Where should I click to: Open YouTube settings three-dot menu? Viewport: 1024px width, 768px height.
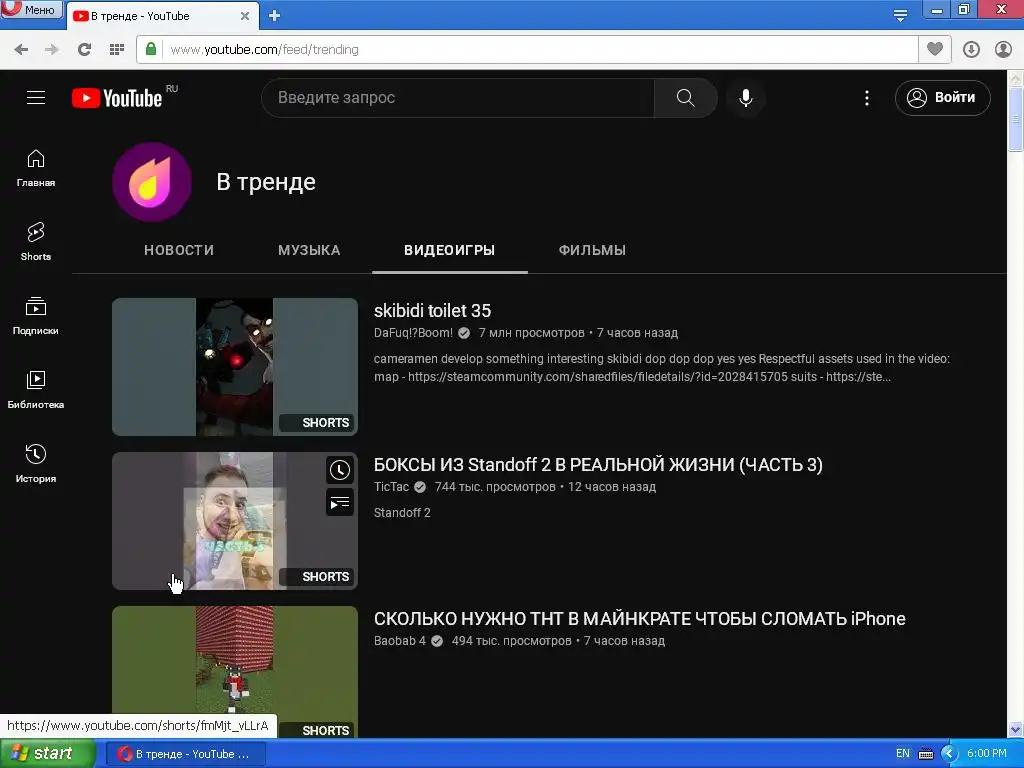[867, 98]
